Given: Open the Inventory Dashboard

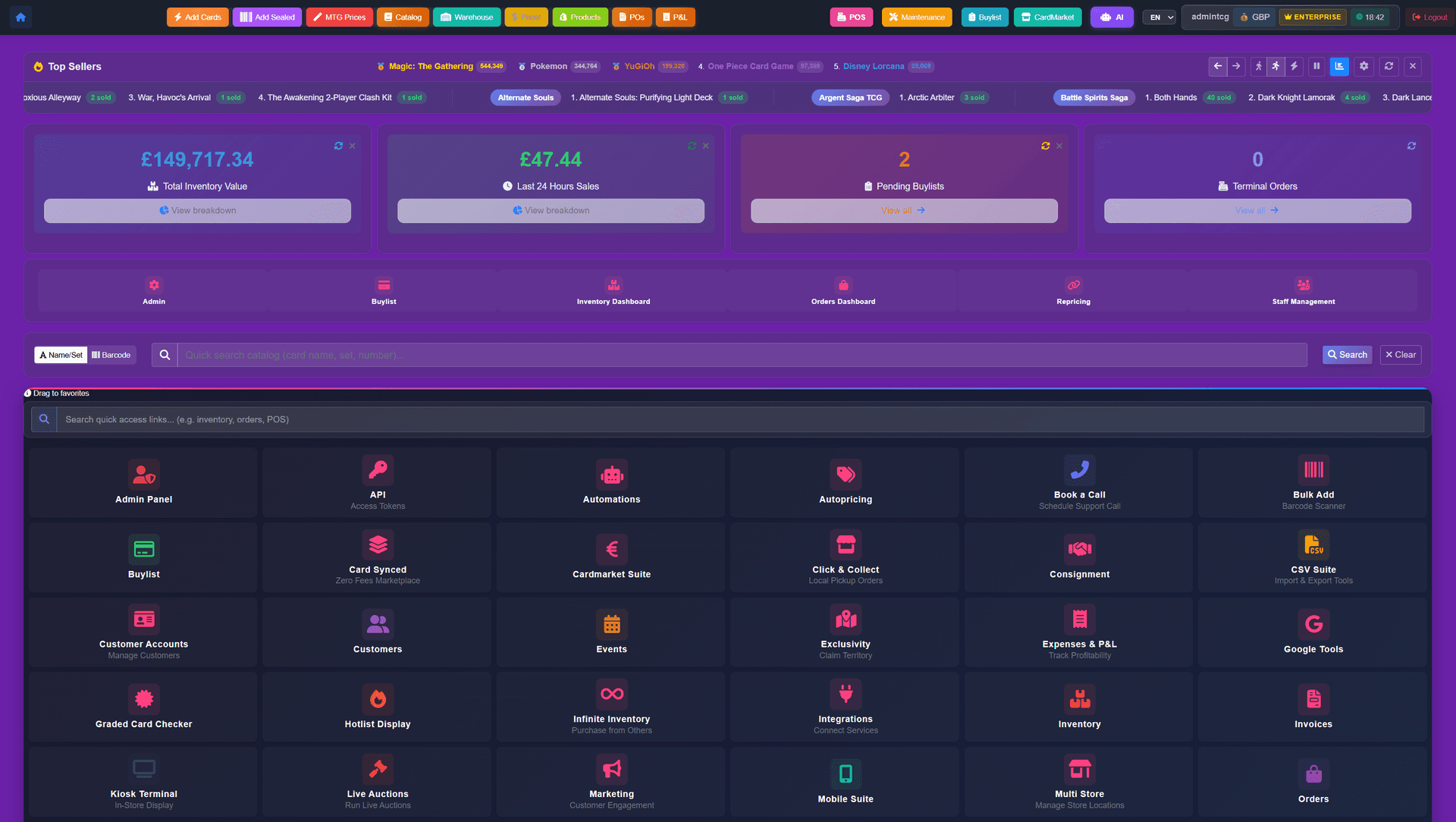Looking at the screenshot, I should pos(613,292).
